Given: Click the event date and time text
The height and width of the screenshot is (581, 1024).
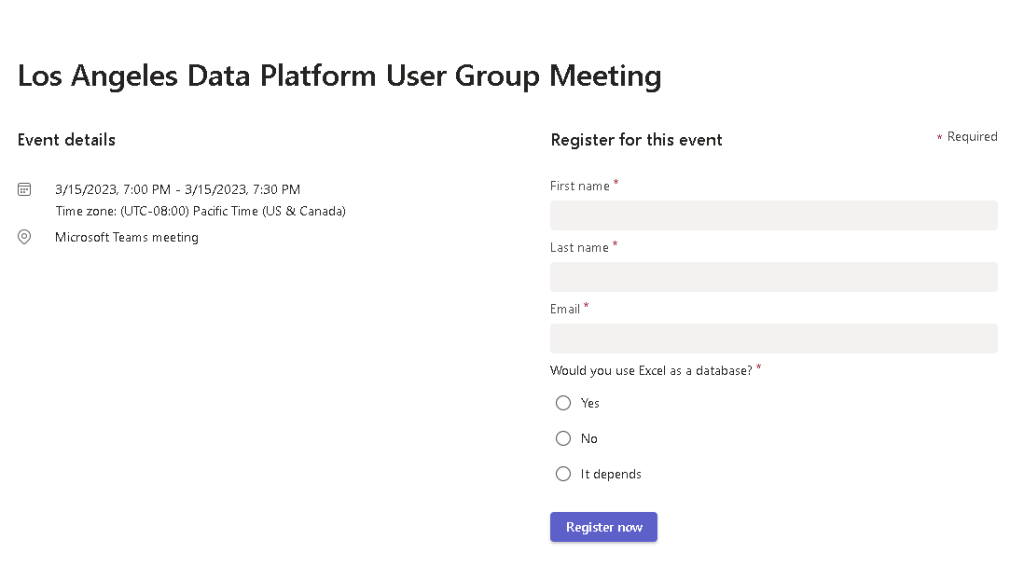Looking at the screenshot, I should (178, 190).
